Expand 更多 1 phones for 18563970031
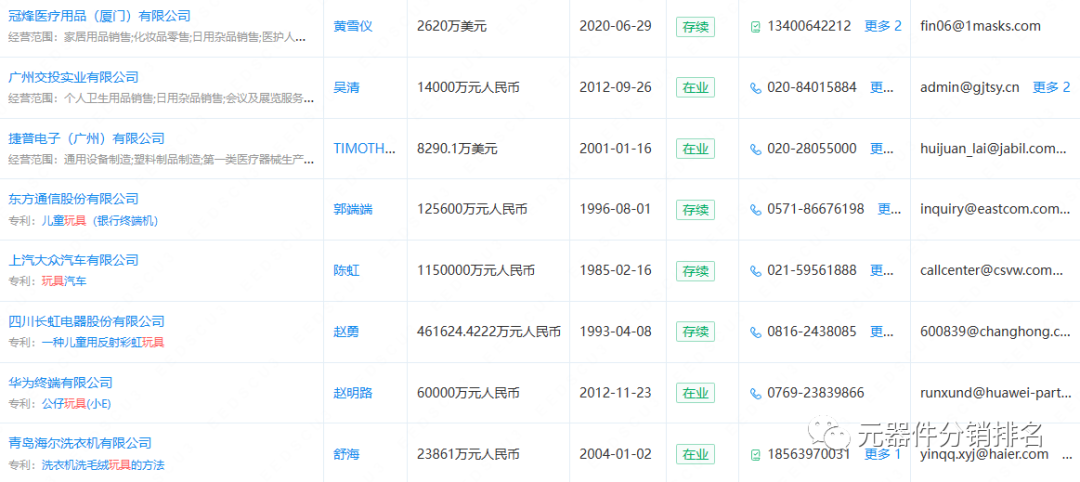 coord(882,454)
